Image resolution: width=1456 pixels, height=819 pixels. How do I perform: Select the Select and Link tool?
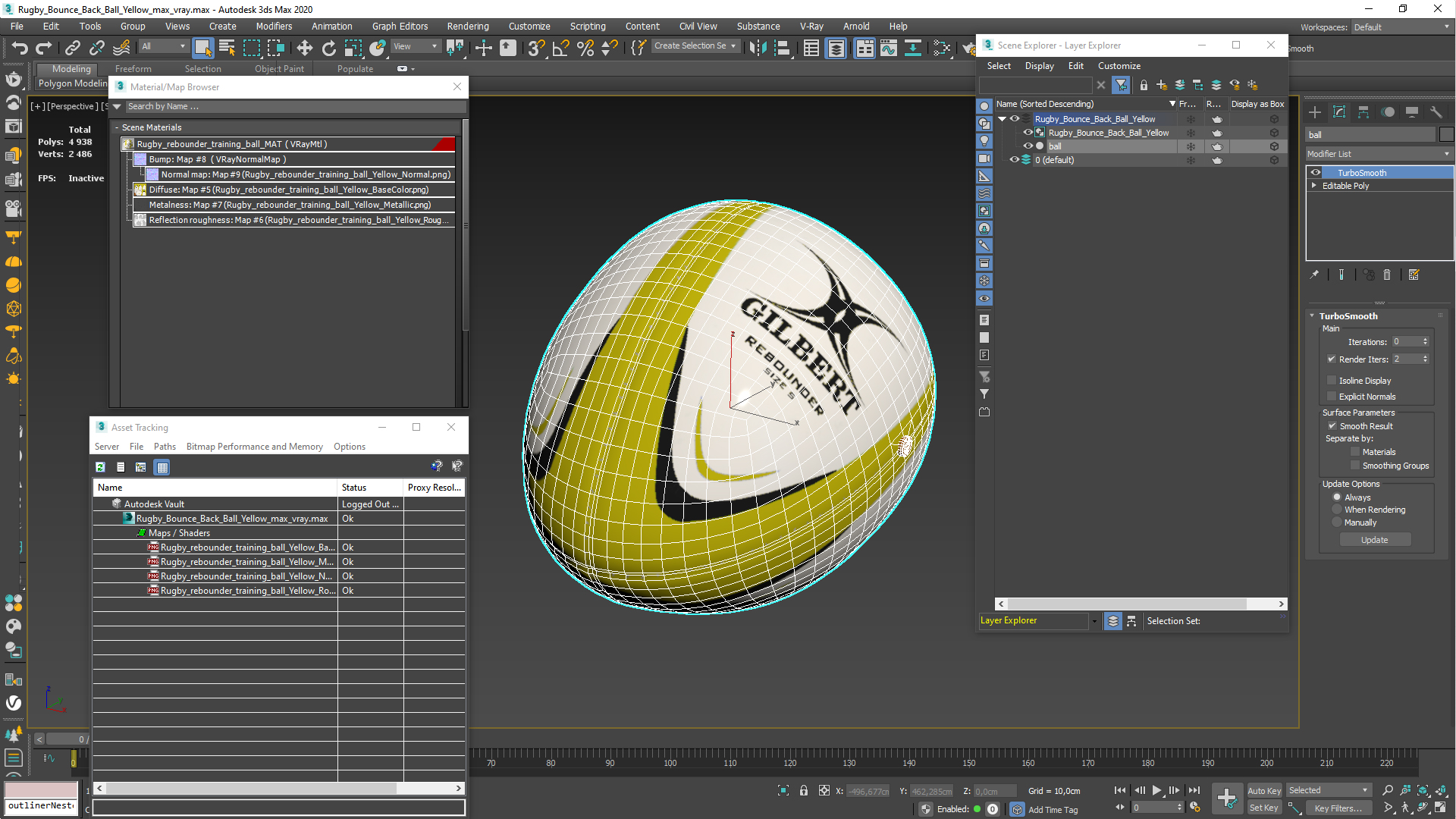pyautogui.click(x=72, y=48)
